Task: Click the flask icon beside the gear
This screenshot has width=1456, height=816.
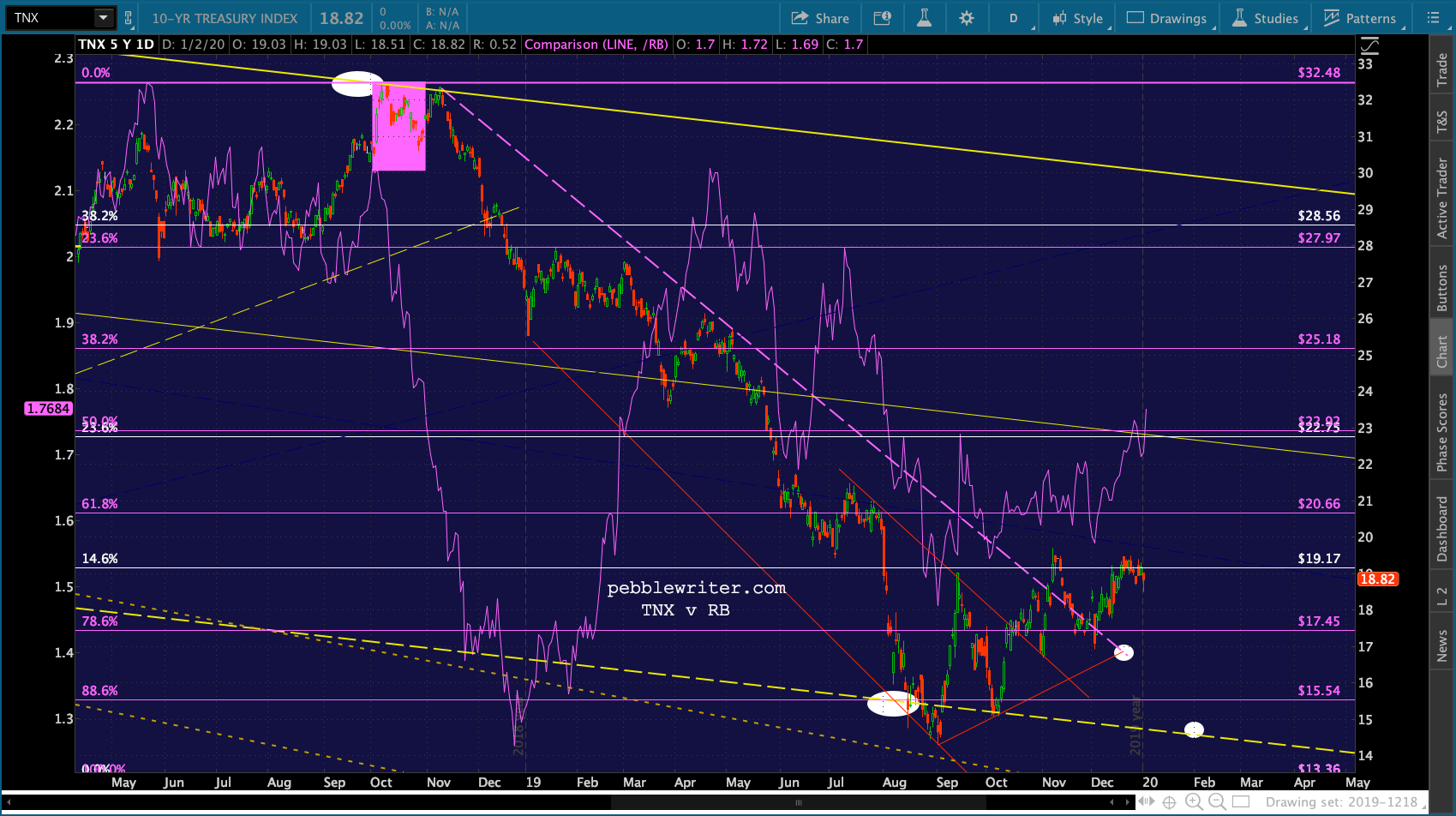Action: pos(924,18)
